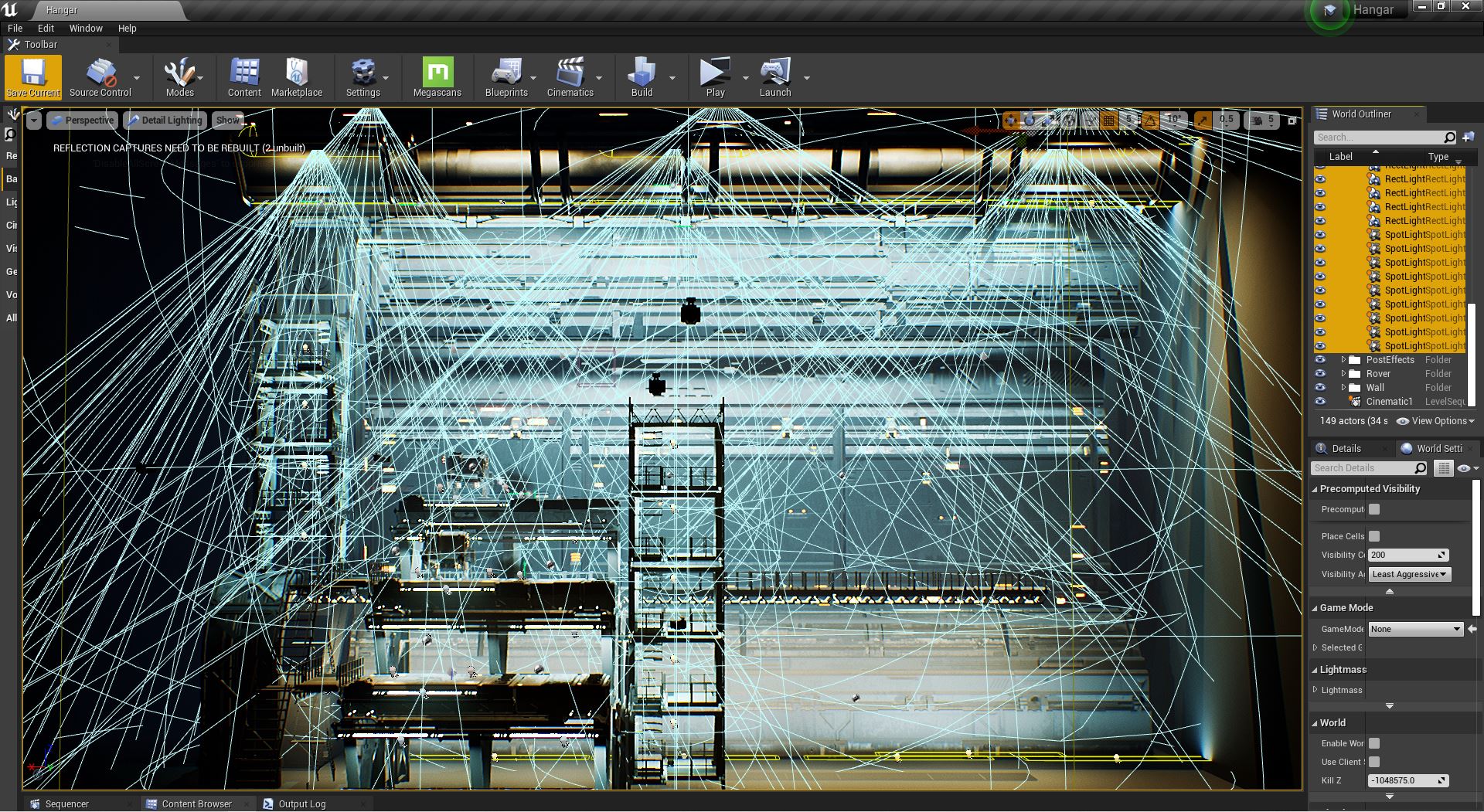Screen dimensions: 1484x812
Task: Click the Perspective viewport button
Action: pyautogui.click(x=83, y=121)
